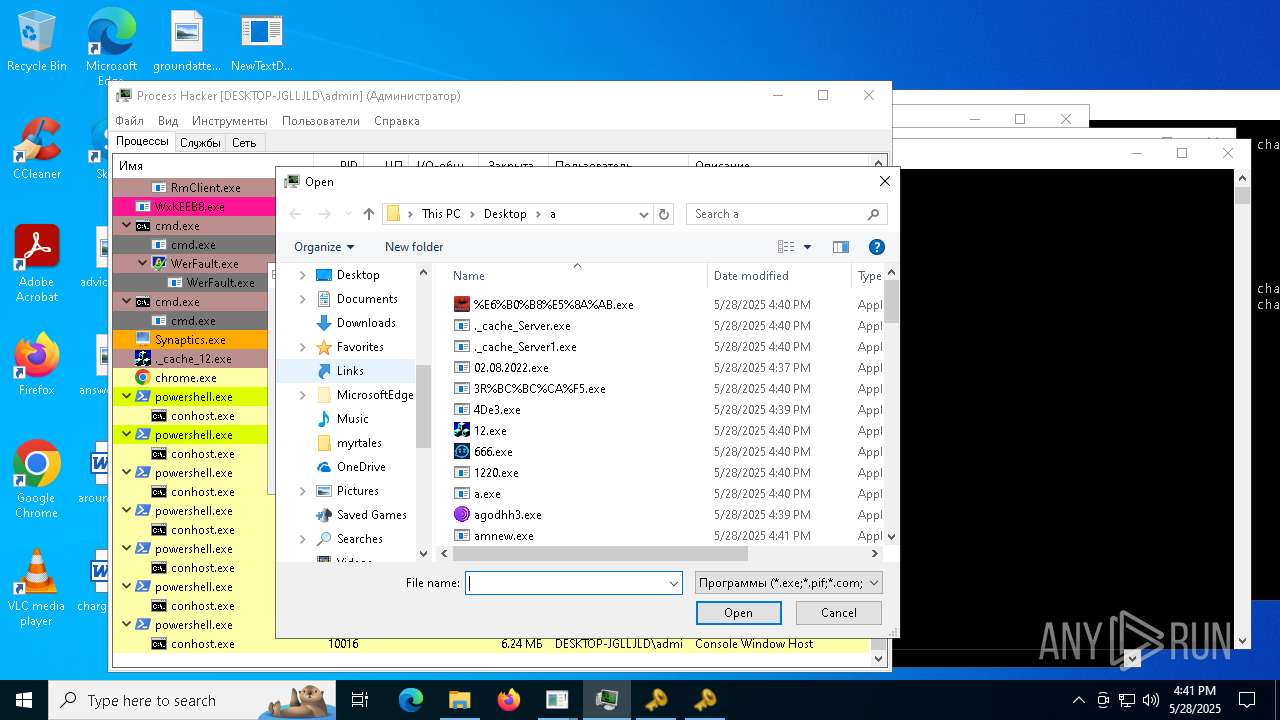Select WxKEEB8.exe process row

(x=190, y=207)
